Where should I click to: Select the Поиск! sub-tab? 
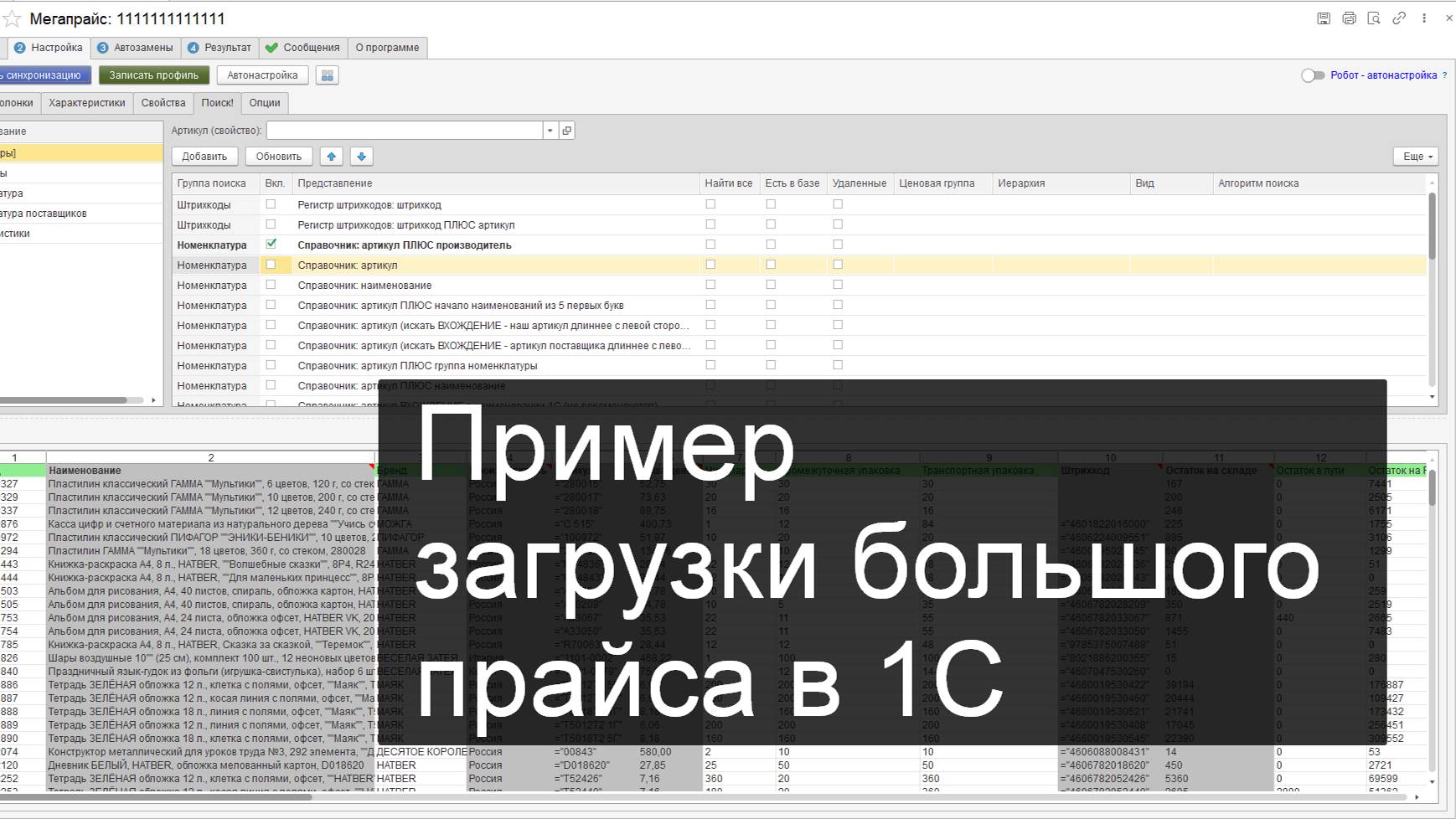tap(218, 103)
